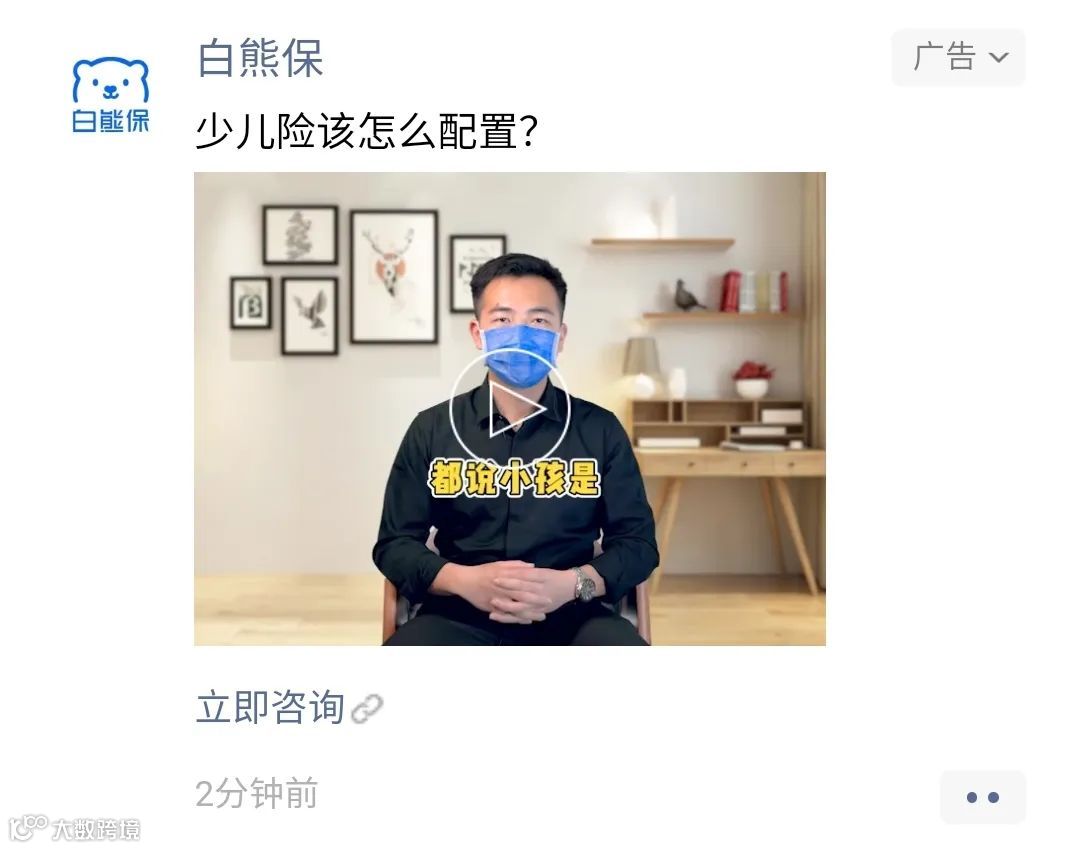Select the caption 少儿险该怎么配置?
The height and width of the screenshot is (849, 1080).
366,131
